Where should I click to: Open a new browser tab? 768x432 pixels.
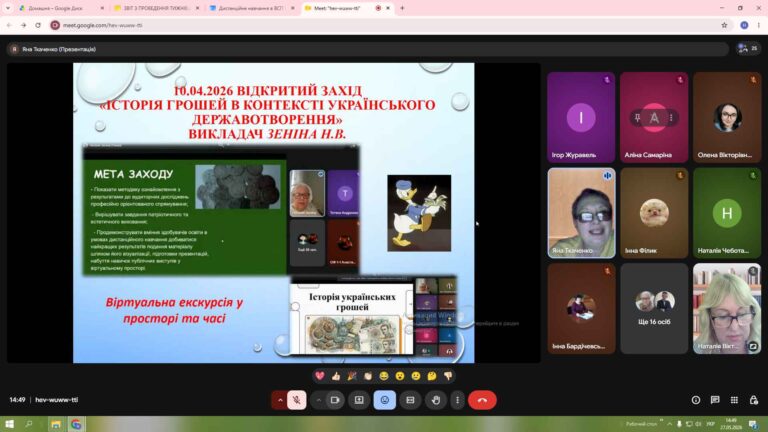tap(402, 8)
